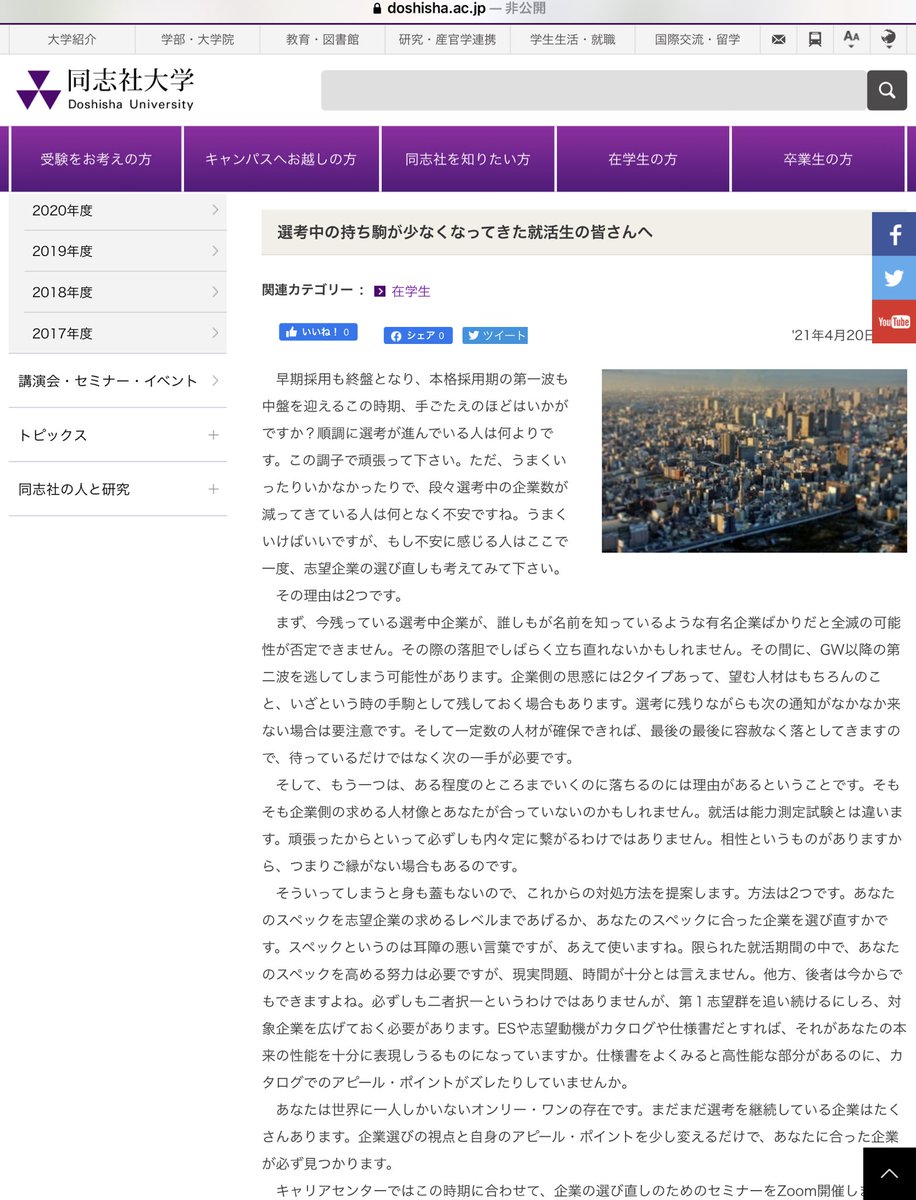916x1200 pixels.
Task: Select 在学生の方 tab
Action: 643,159
